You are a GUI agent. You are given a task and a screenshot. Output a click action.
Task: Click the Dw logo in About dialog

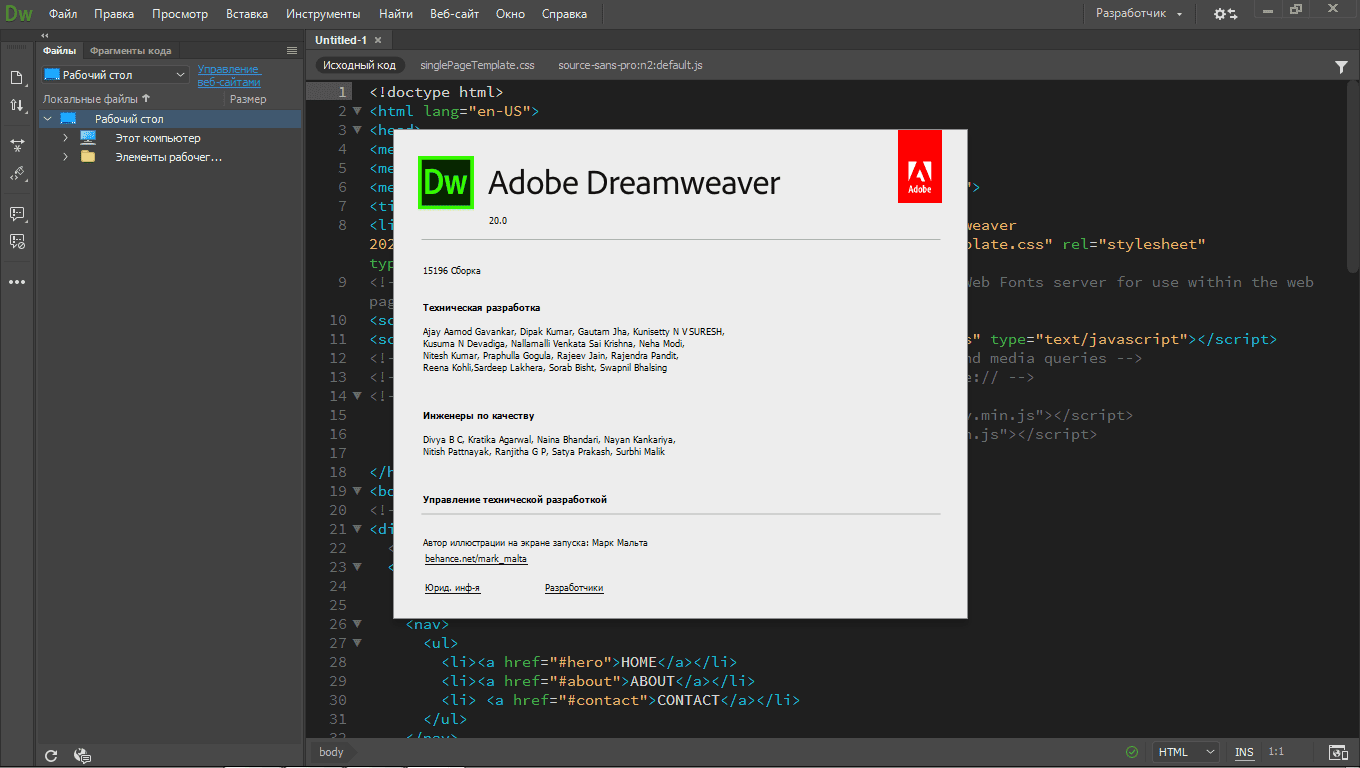[445, 182]
